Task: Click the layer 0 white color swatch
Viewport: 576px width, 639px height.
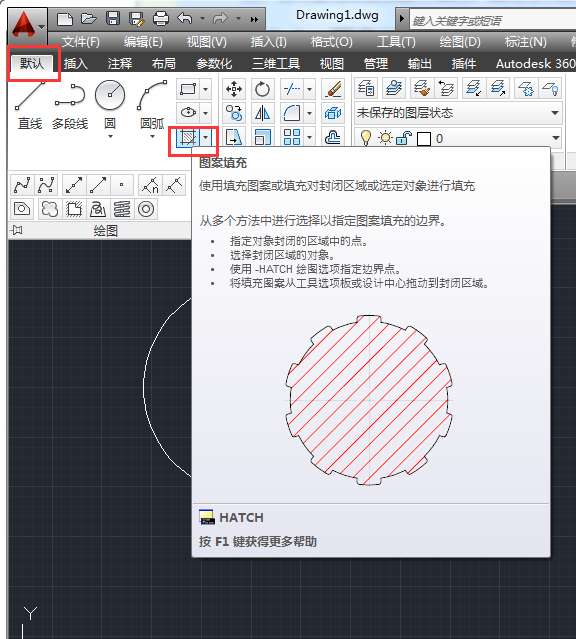Action: [424, 139]
